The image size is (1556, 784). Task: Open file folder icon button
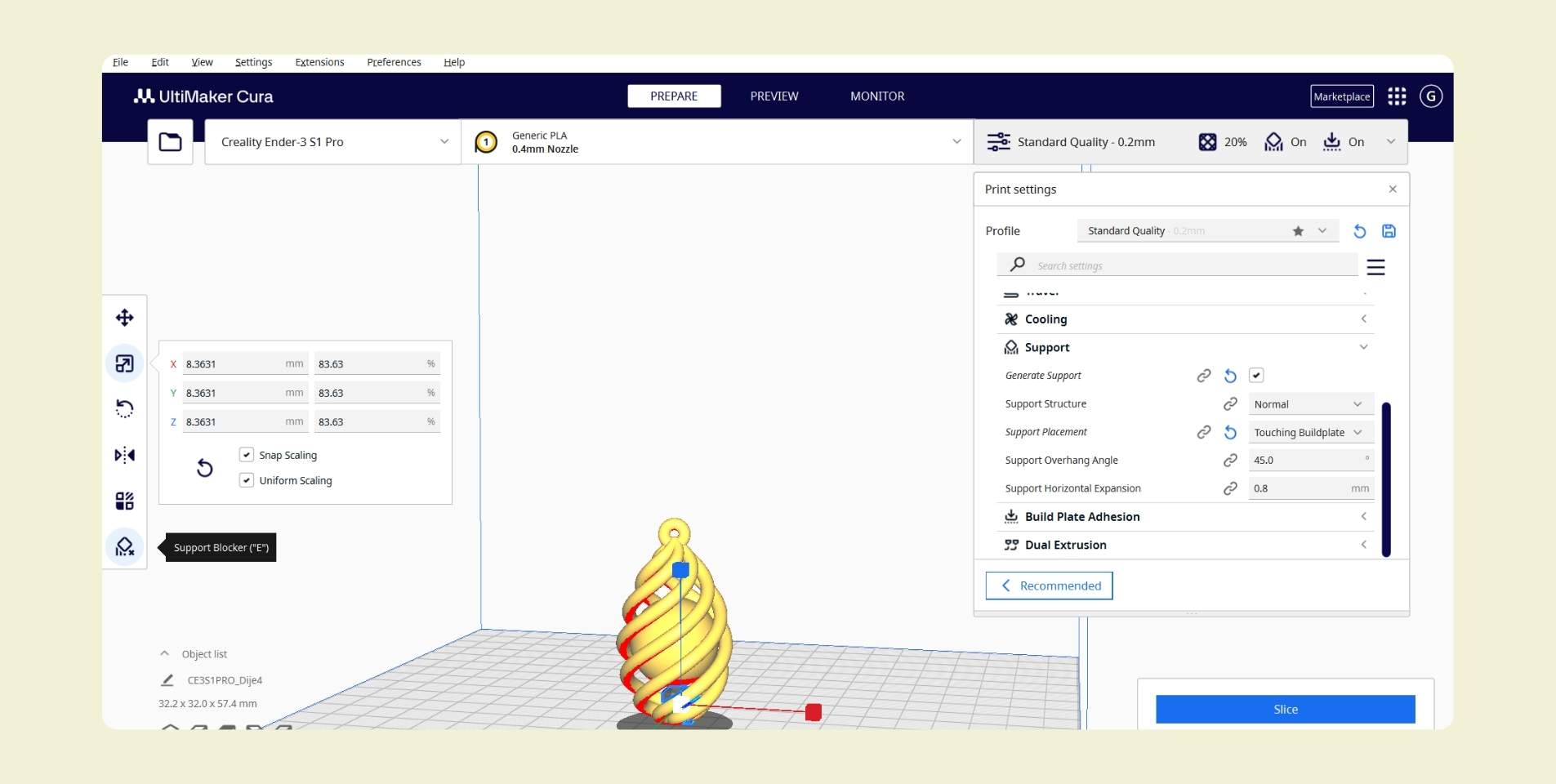pos(170,142)
